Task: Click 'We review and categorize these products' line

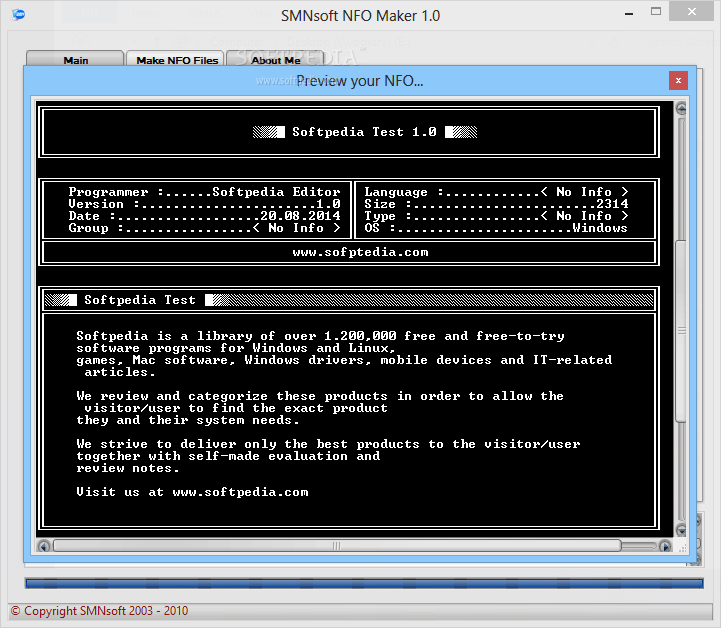Action: (x=320, y=396)
